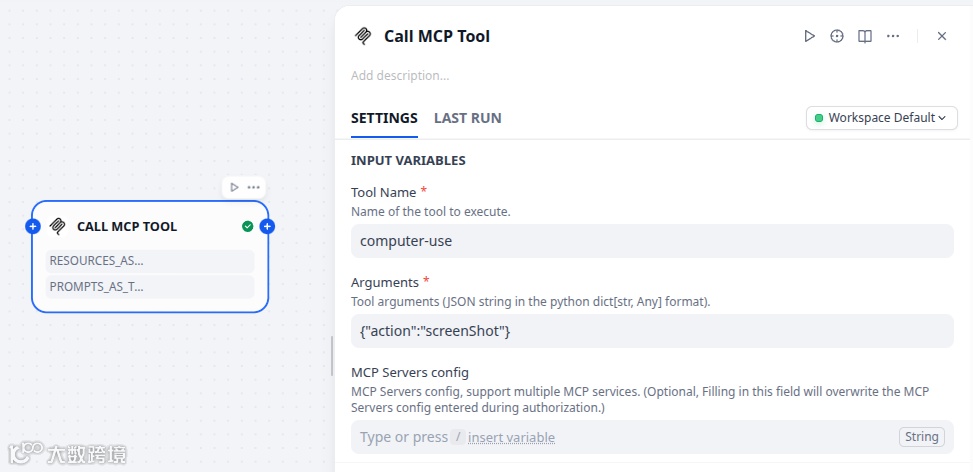Open more options ellipsis in panel header
This screenshot has width=973, height=472.
pos(893,36)
